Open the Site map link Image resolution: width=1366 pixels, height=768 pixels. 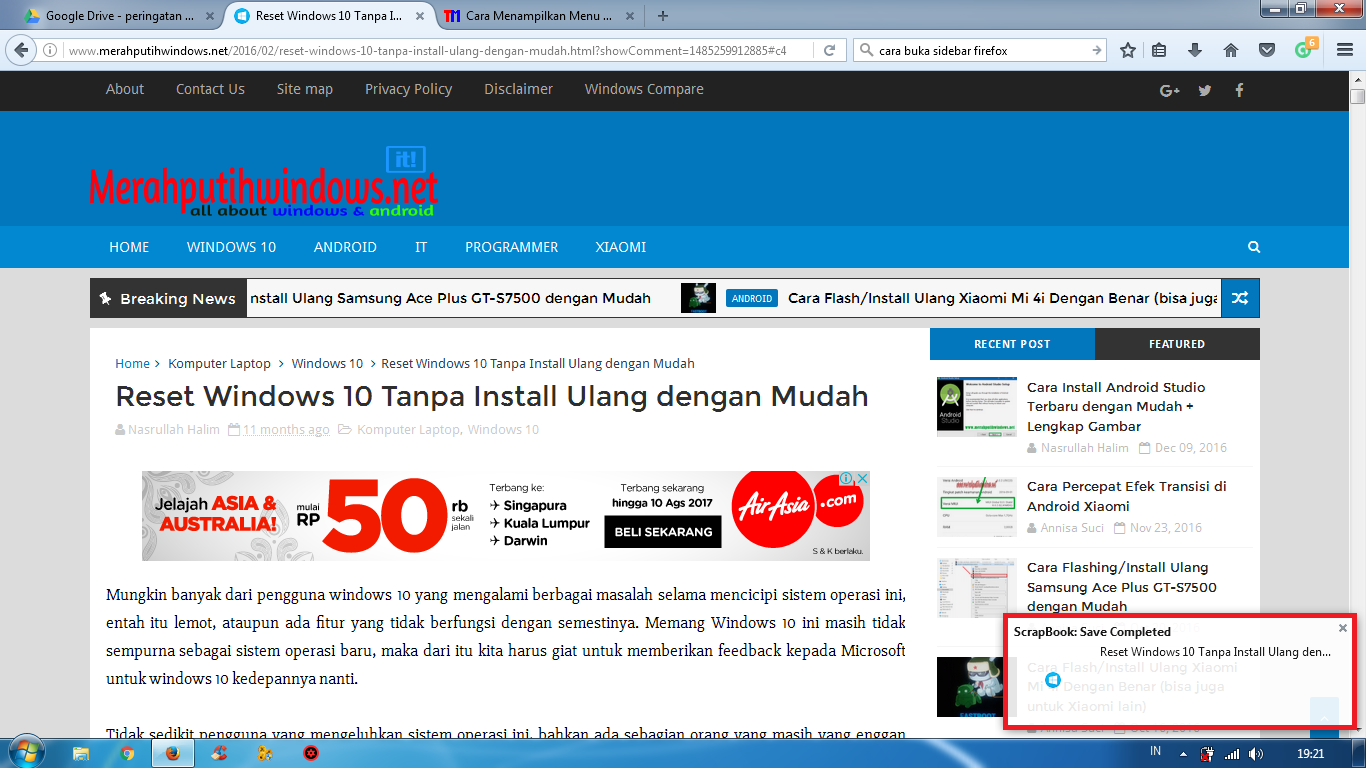click(305, 89)
